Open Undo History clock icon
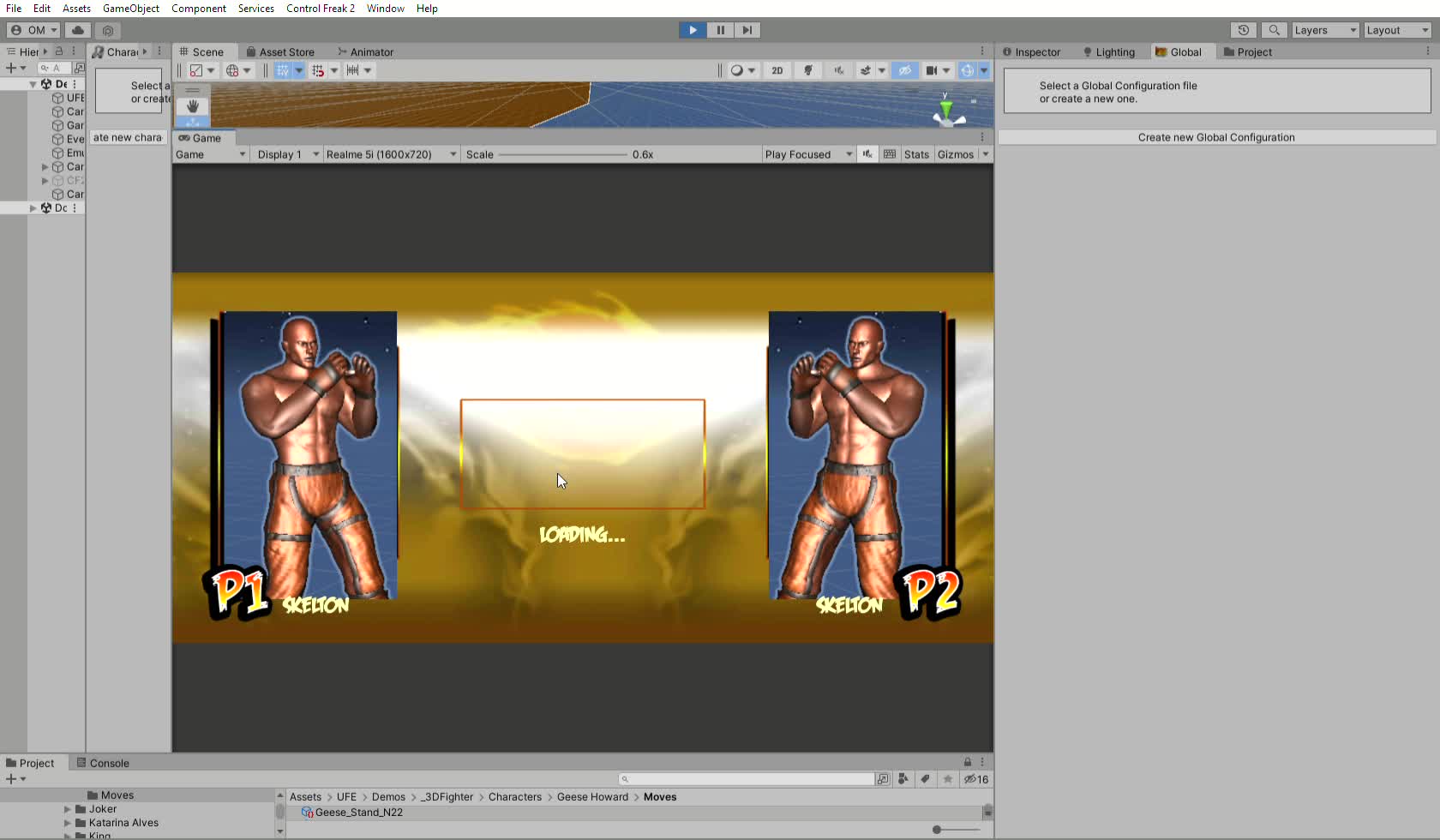 pos(1243,30)
